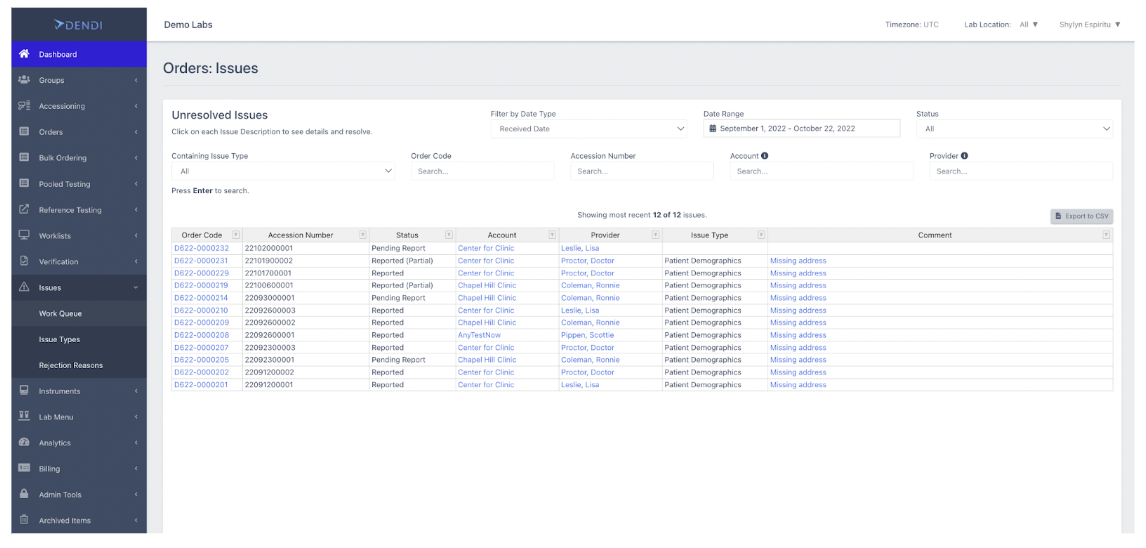Open the Provider column filter icon

click(x=656, y=235)
